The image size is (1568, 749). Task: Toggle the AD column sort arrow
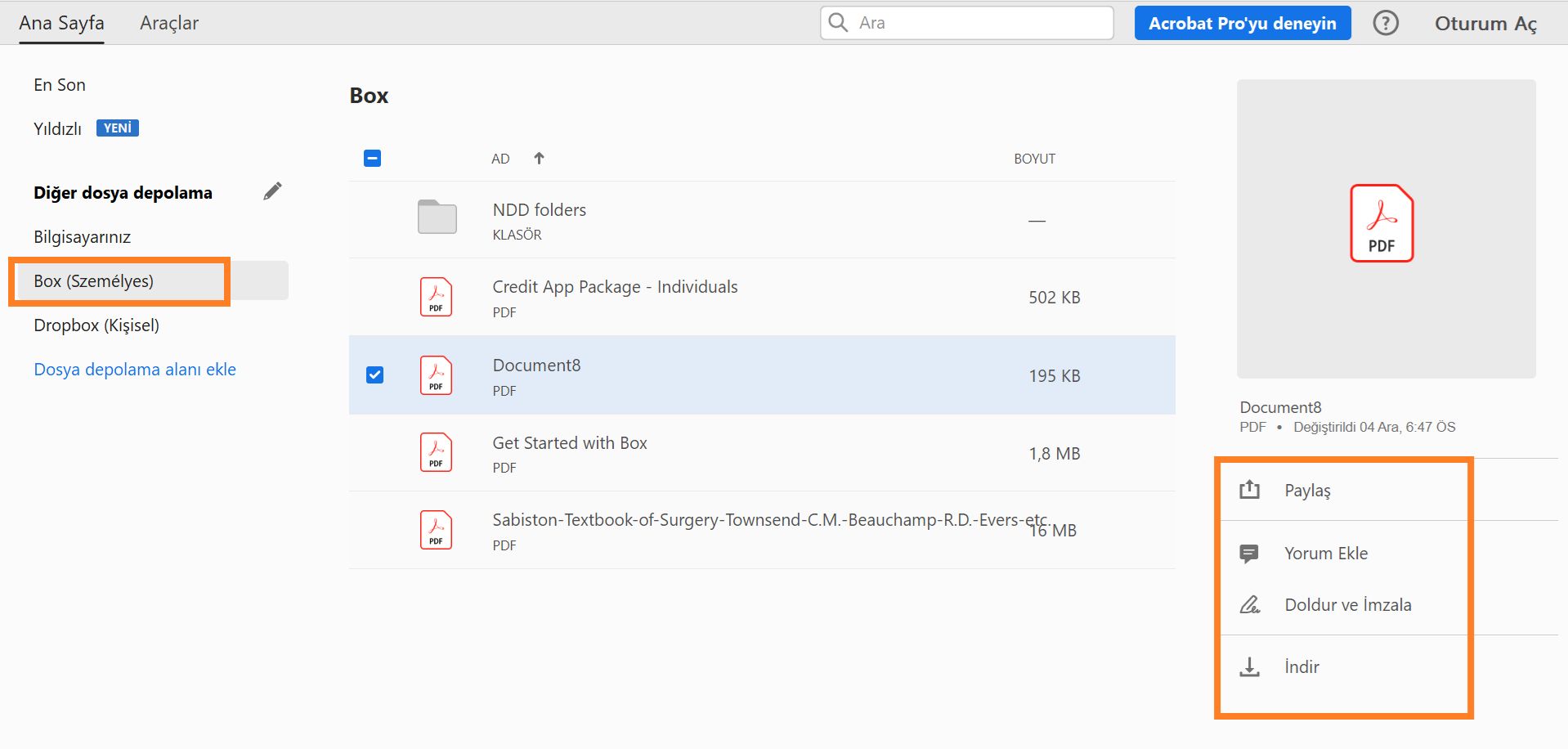pyautogui.click(x=539, y=158)
